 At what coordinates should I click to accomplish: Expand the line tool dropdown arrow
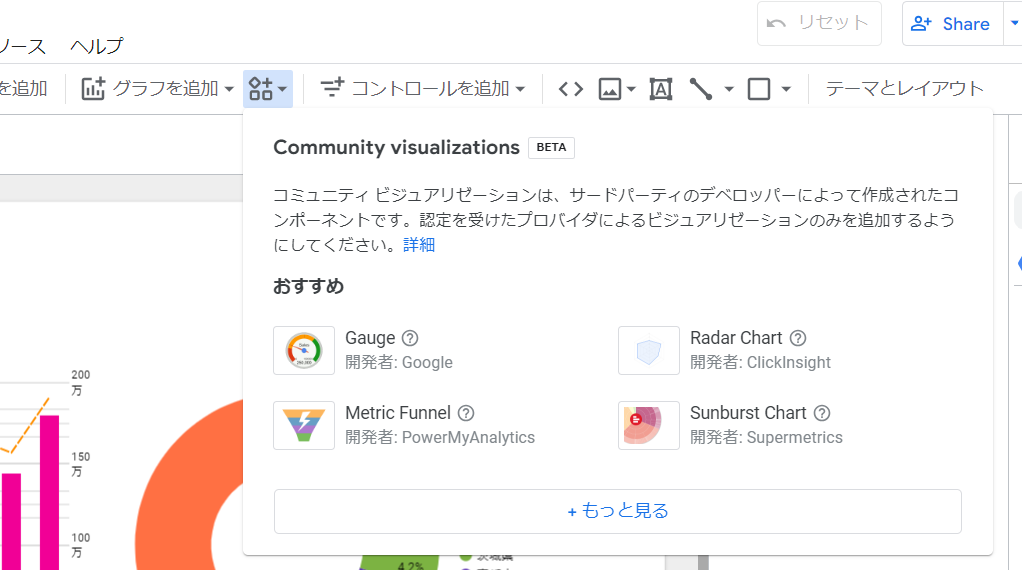(x=729, y=89)
